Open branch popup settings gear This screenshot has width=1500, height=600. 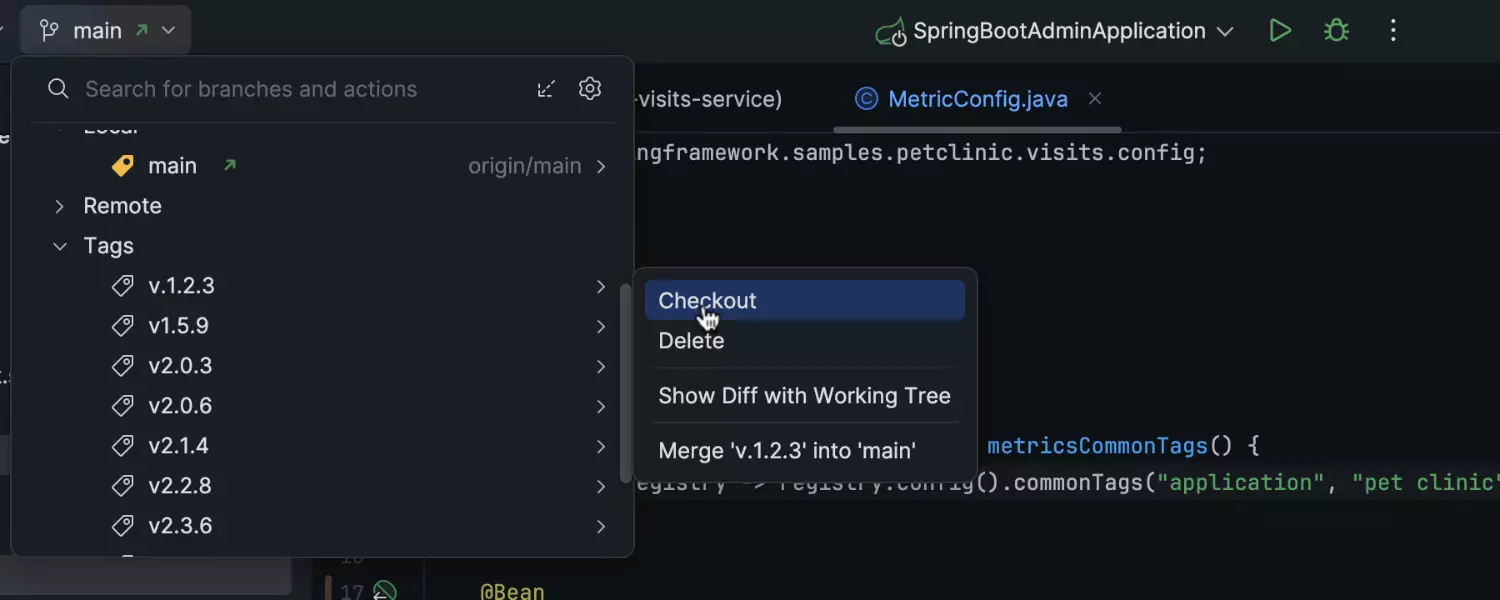coord(590,89)
